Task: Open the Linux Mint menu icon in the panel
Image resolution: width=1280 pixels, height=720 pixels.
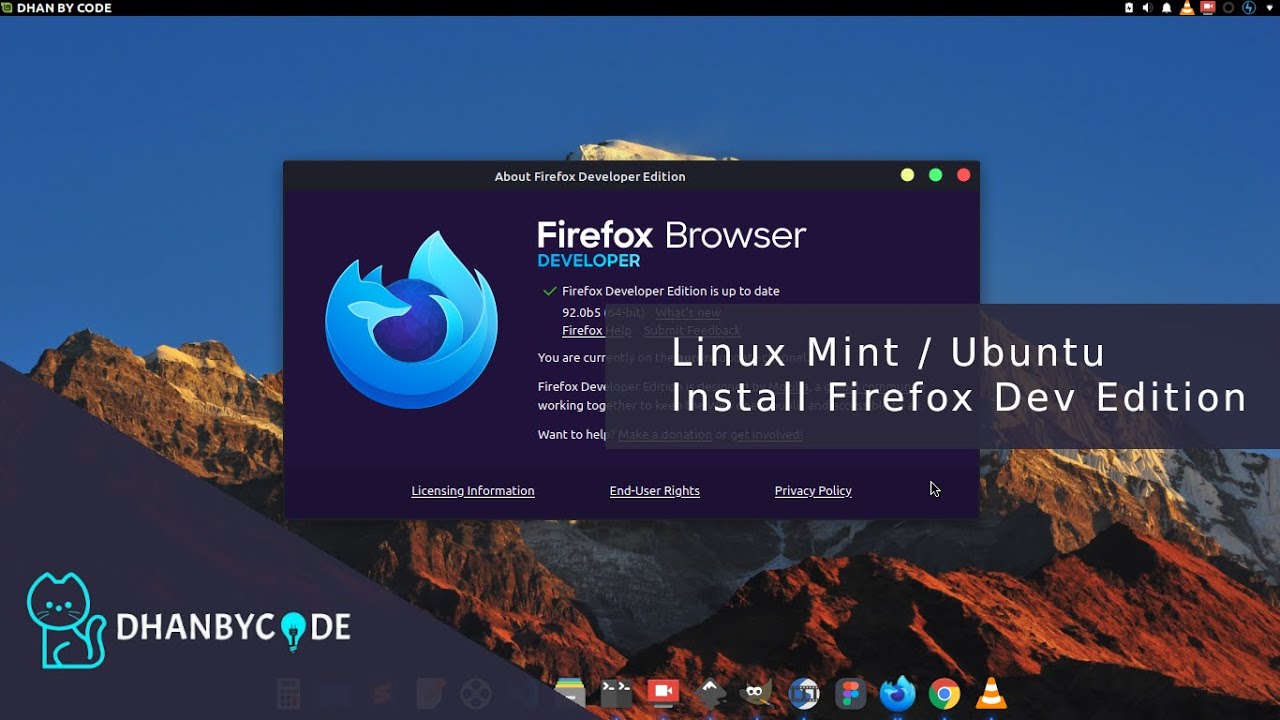Action: tap(7, 7)
